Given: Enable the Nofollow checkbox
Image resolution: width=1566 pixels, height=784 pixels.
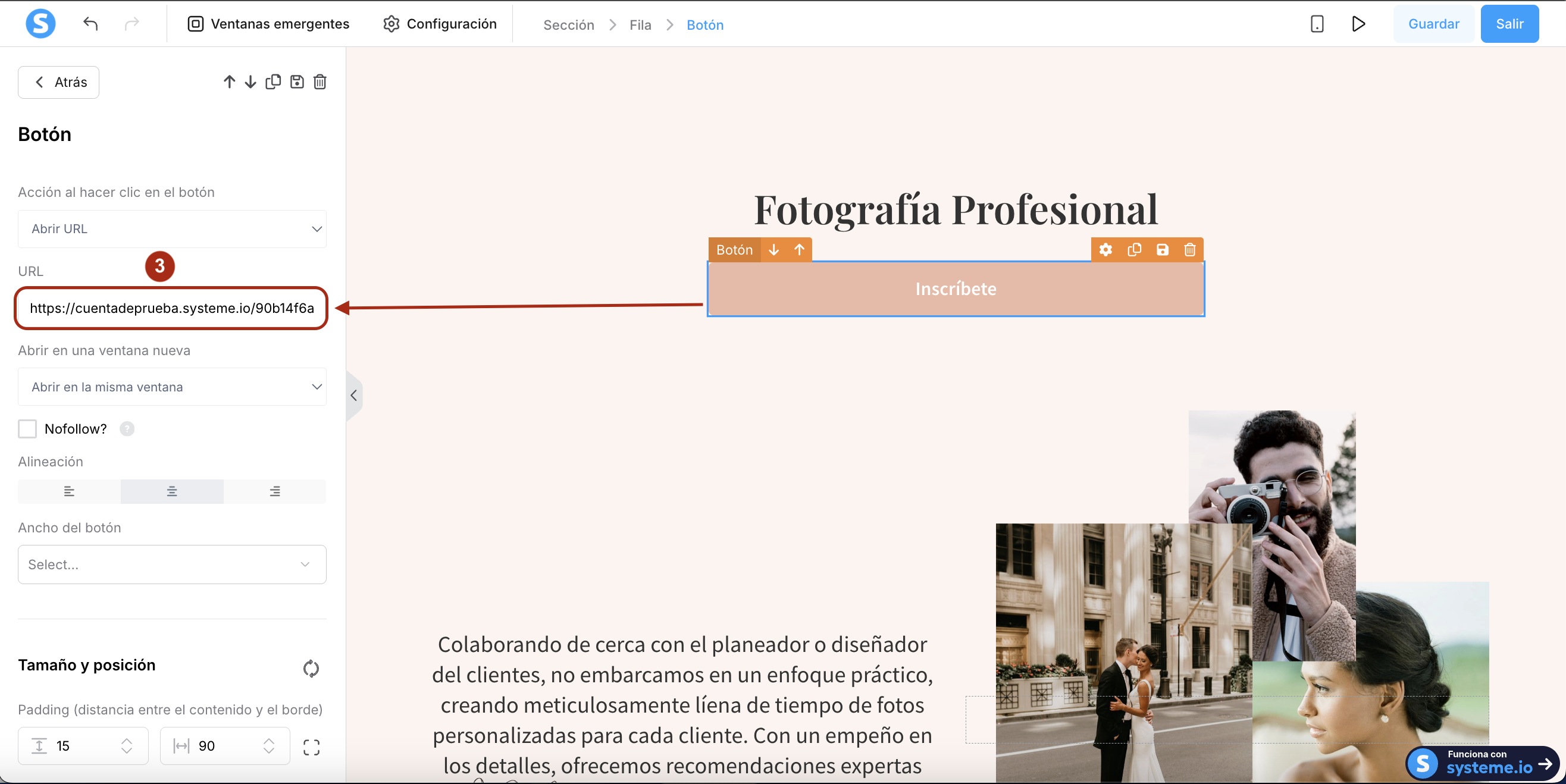Looking at the screenshot, I should 27,428.
